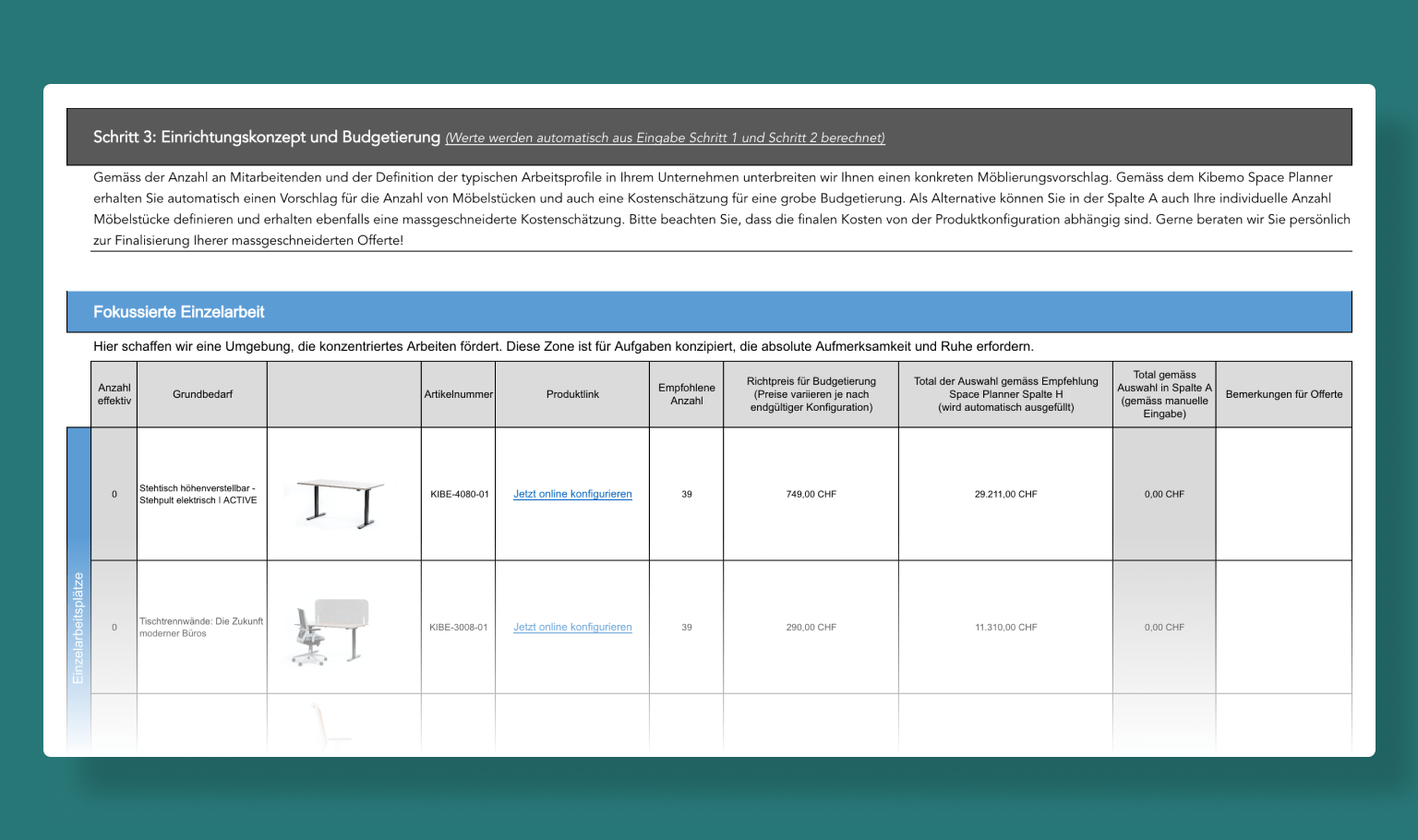Click the standing desk product image
The width and height of the screenshot is (1418, 840).
[340, 503]
